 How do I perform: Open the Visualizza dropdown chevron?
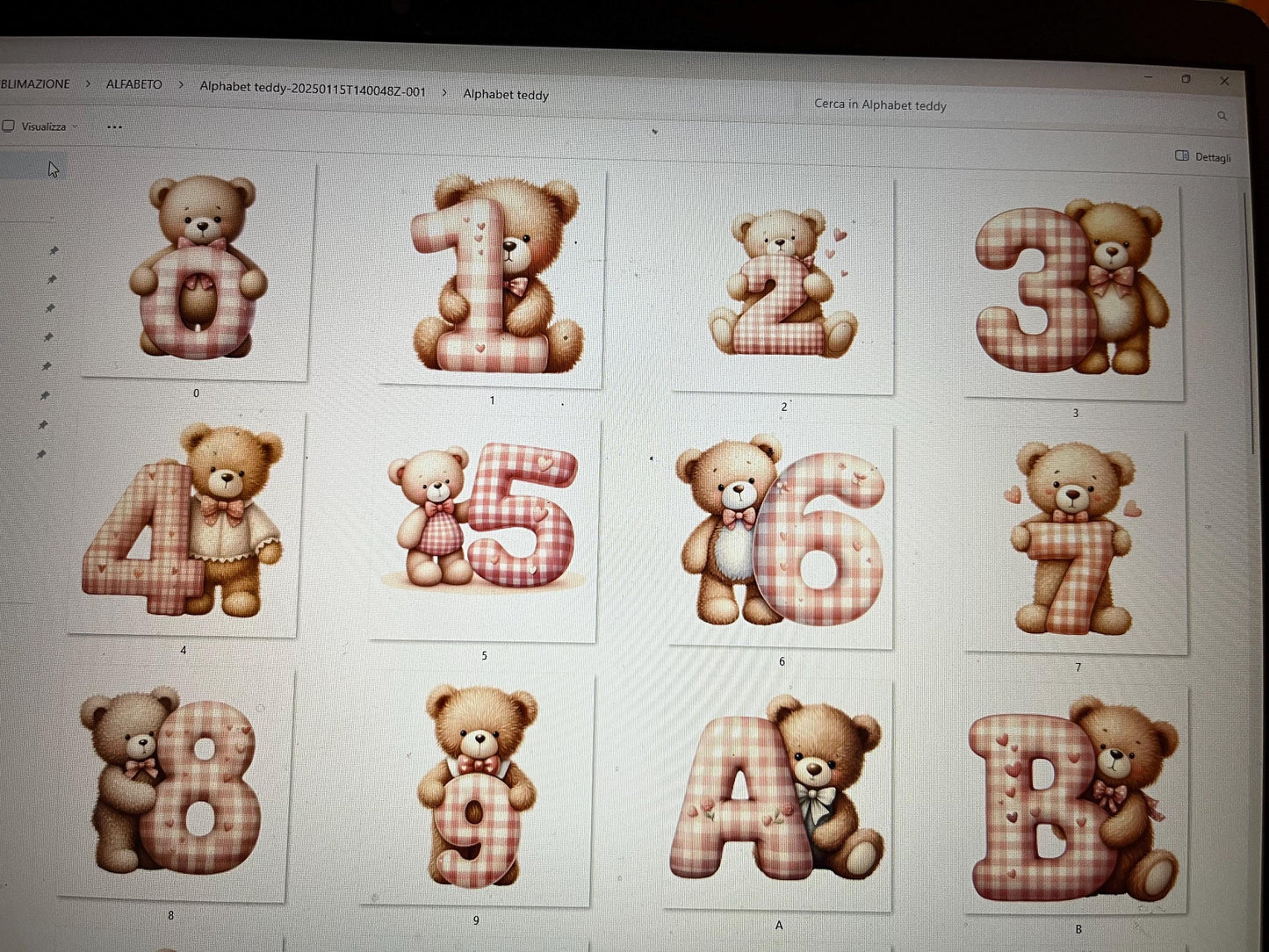75,126
